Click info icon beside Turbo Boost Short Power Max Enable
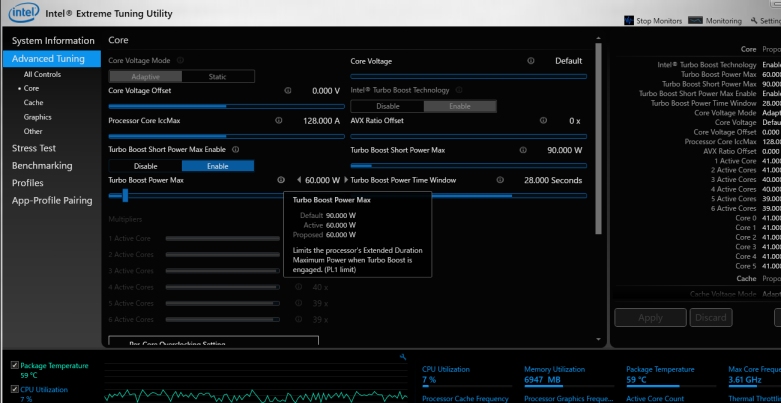The width and height of the screenshot is (781, 403). (236, 149)
